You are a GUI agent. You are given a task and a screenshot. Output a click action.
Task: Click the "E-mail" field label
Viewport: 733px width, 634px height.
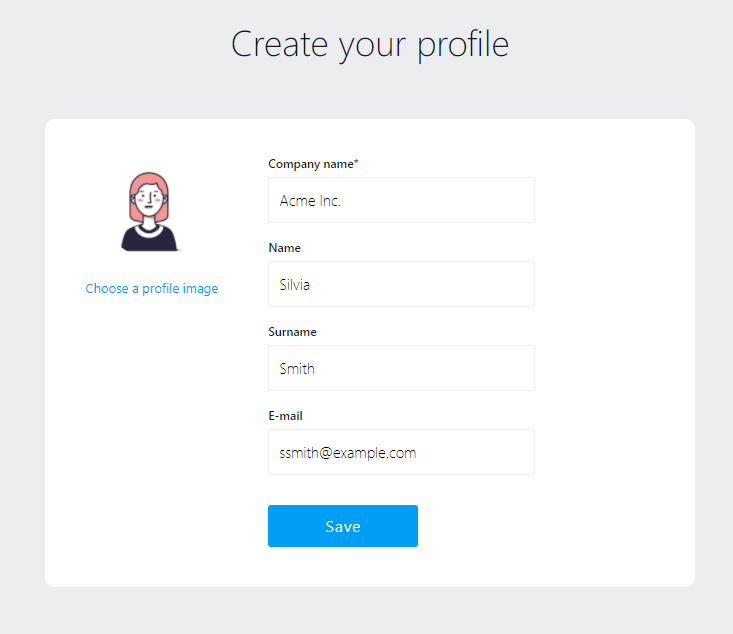[286, 416]
